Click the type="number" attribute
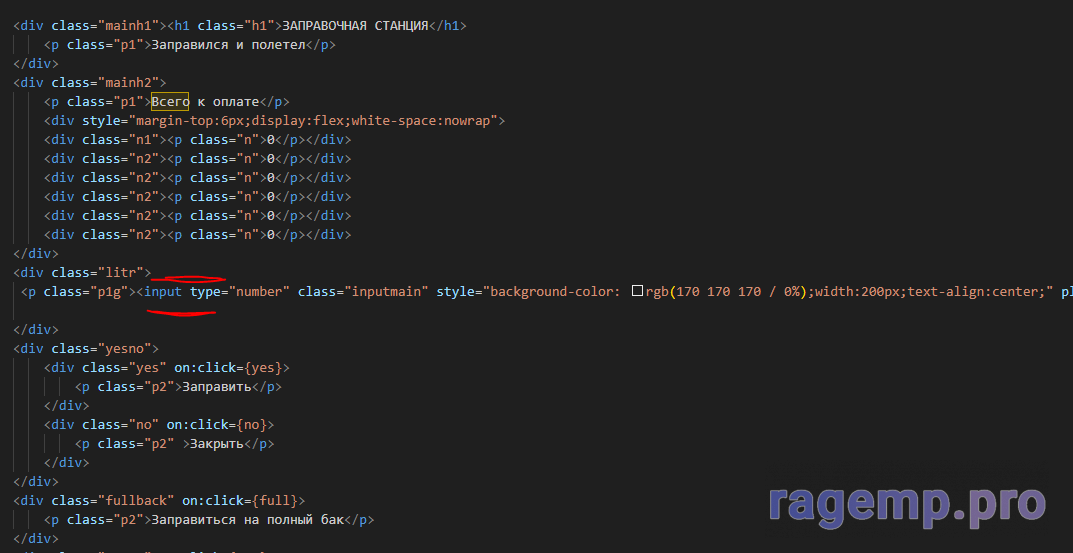Screen dimensions: 1073x553 [240, 292]
